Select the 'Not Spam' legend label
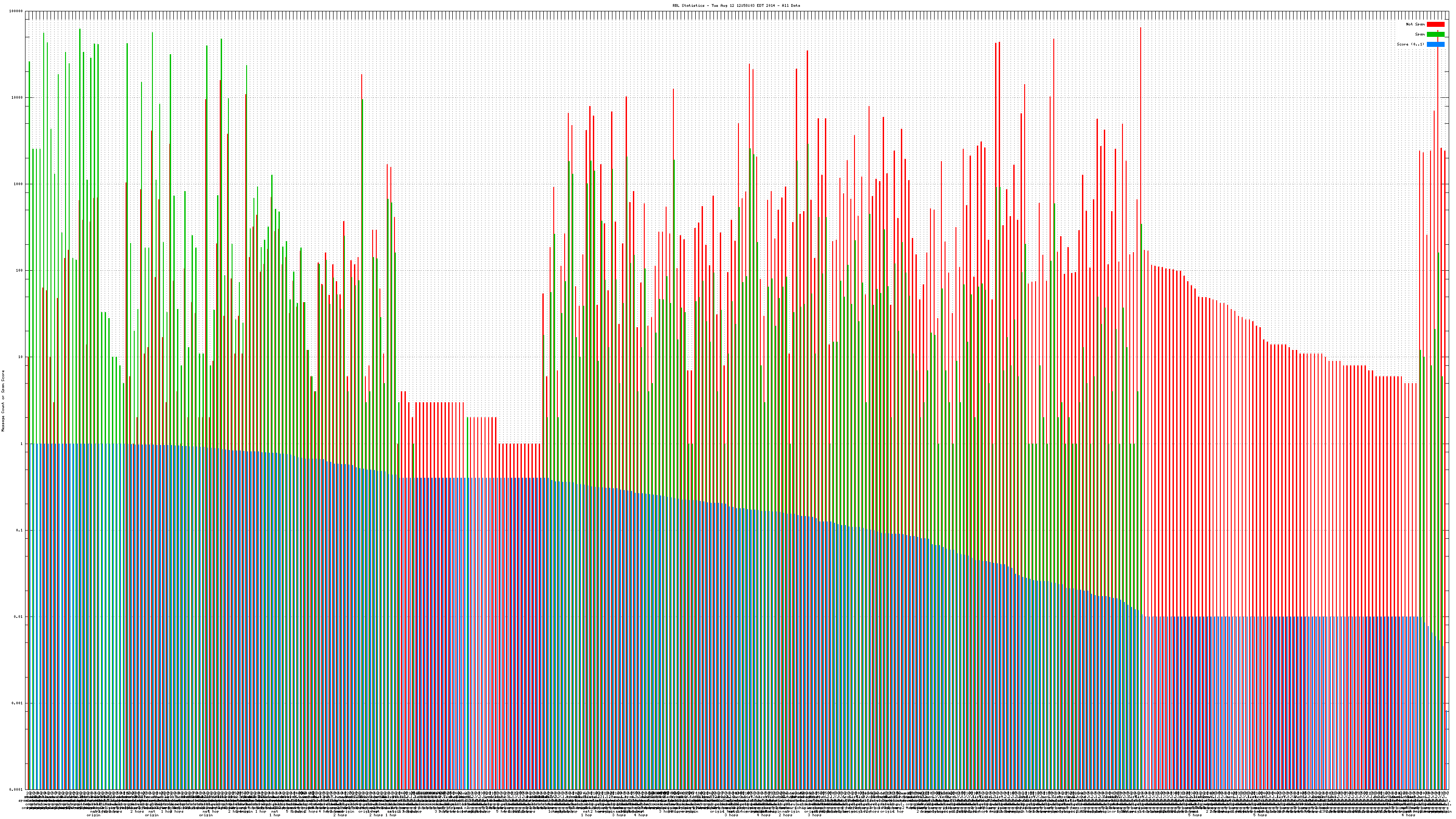The height and width of the screenshot is (819, 1456). [x=1416, y=24]
